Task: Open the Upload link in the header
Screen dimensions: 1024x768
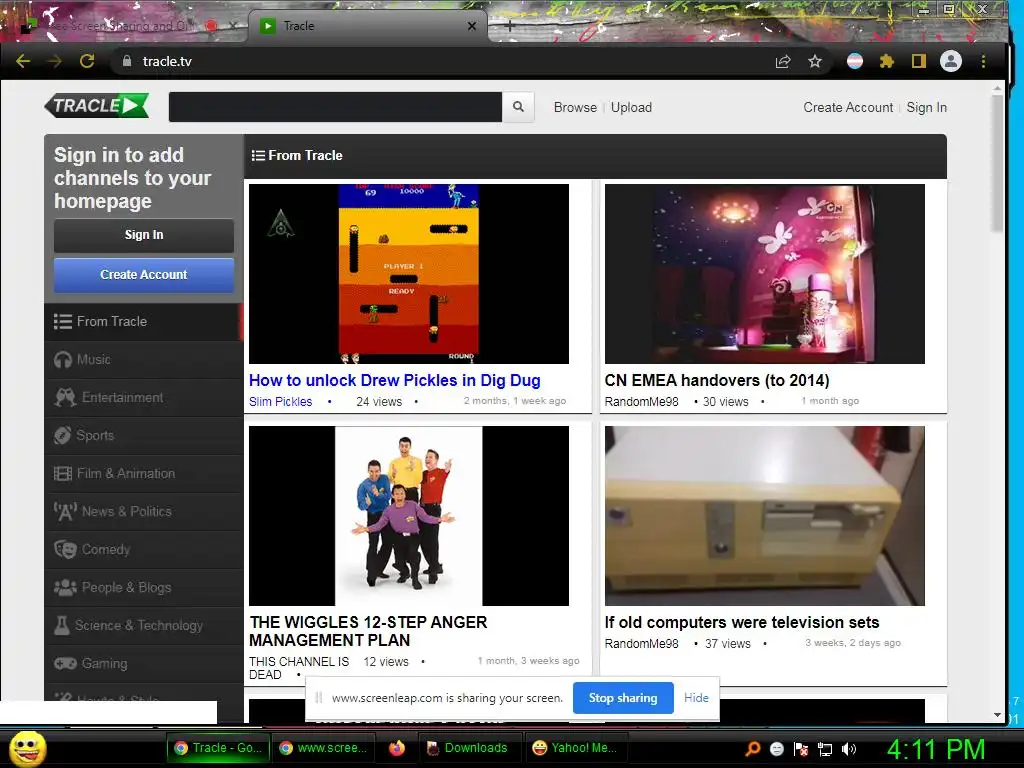Action: tap(632, 107)
